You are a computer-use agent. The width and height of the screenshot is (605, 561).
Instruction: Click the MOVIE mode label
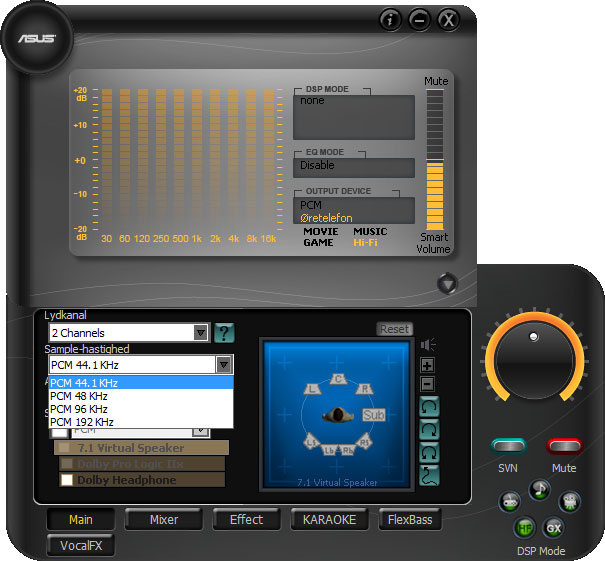[321, 231]
